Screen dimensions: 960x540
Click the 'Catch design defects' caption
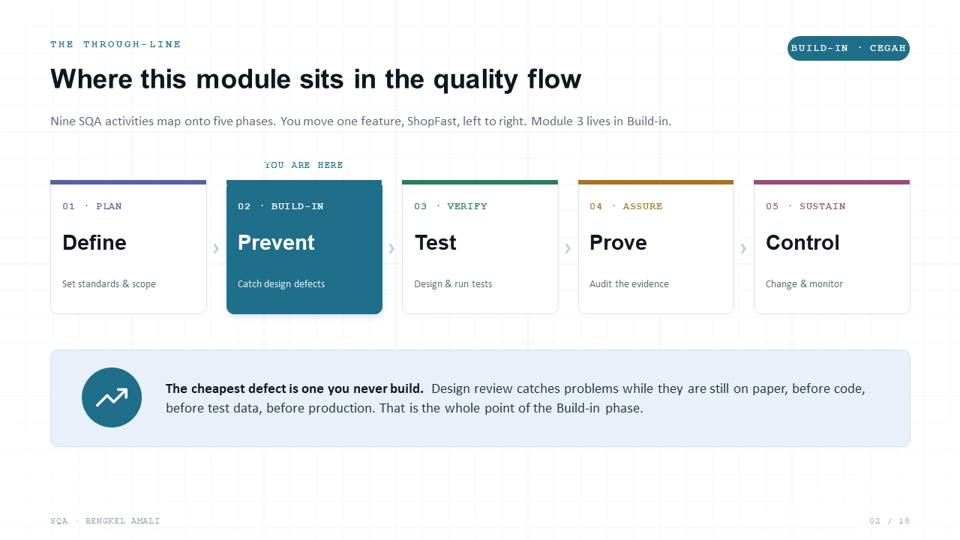[281, 283]
